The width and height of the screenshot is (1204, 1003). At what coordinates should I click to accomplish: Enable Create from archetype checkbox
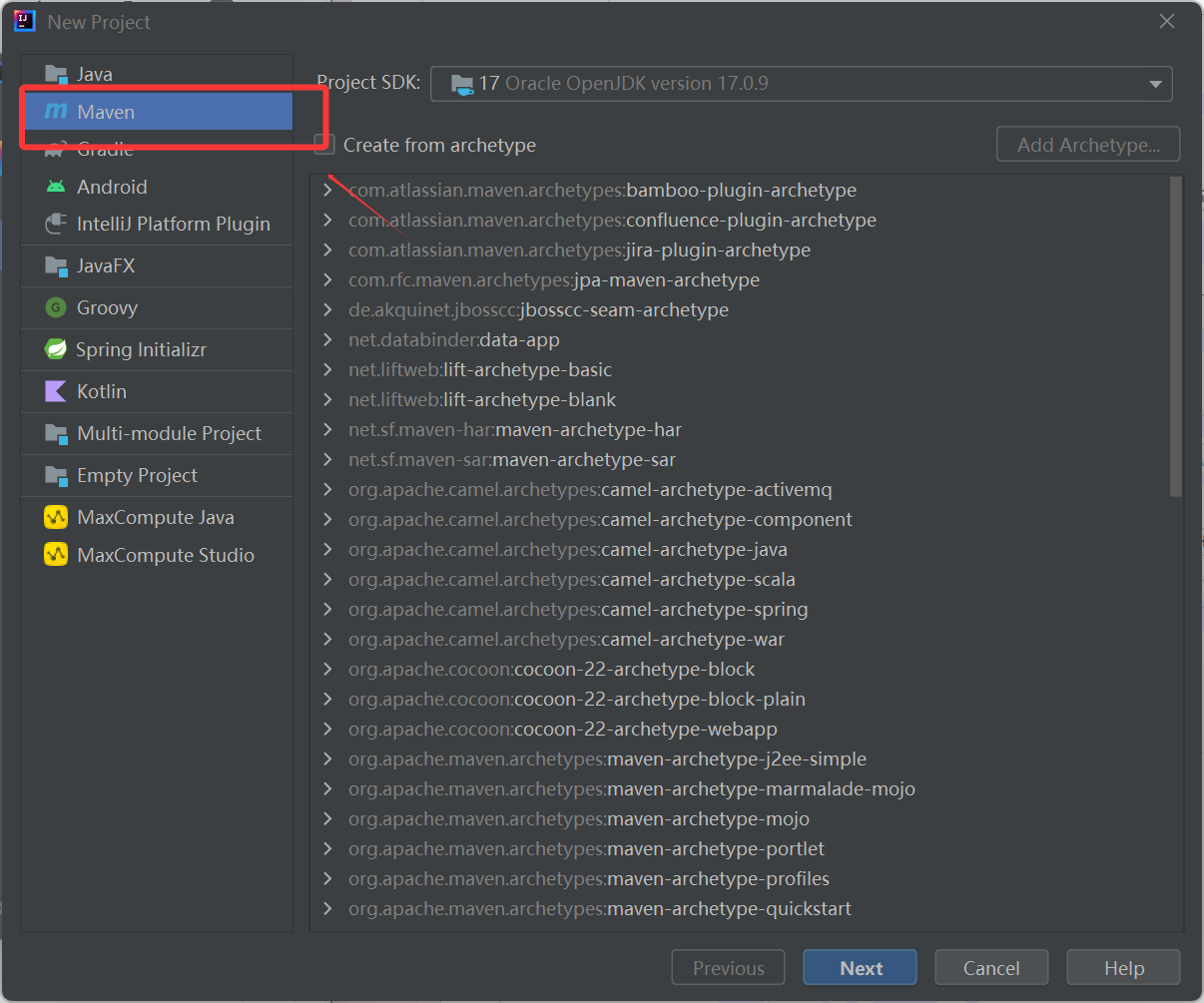[324, 145]
